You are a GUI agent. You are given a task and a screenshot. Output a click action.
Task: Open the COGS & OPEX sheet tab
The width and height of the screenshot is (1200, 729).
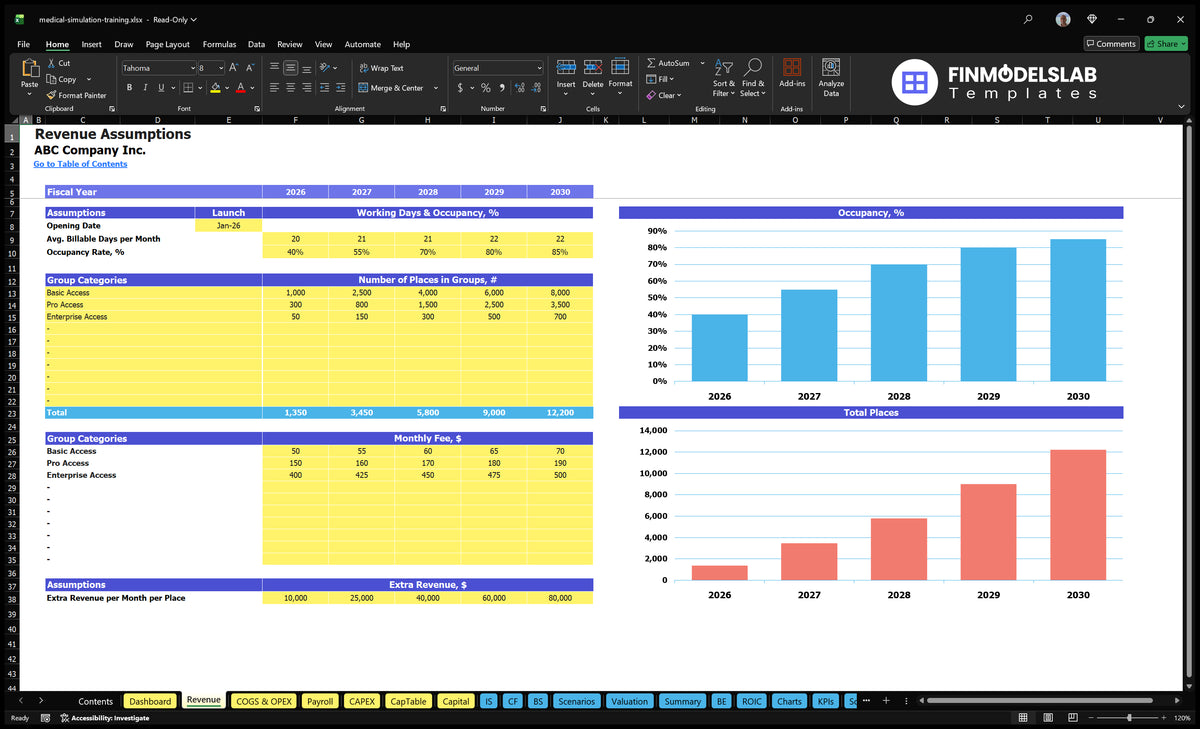[264, 701]
